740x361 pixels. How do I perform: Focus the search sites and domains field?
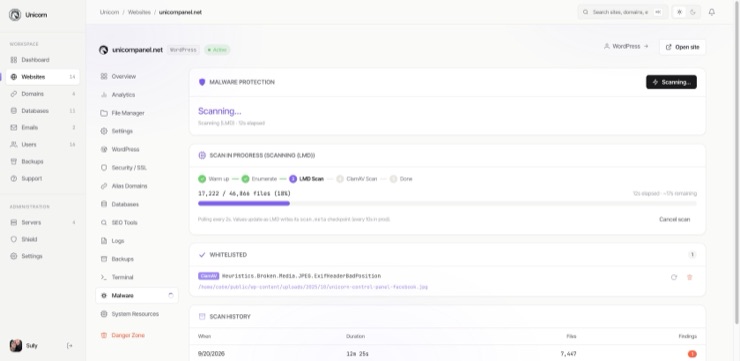click(622, 12)
